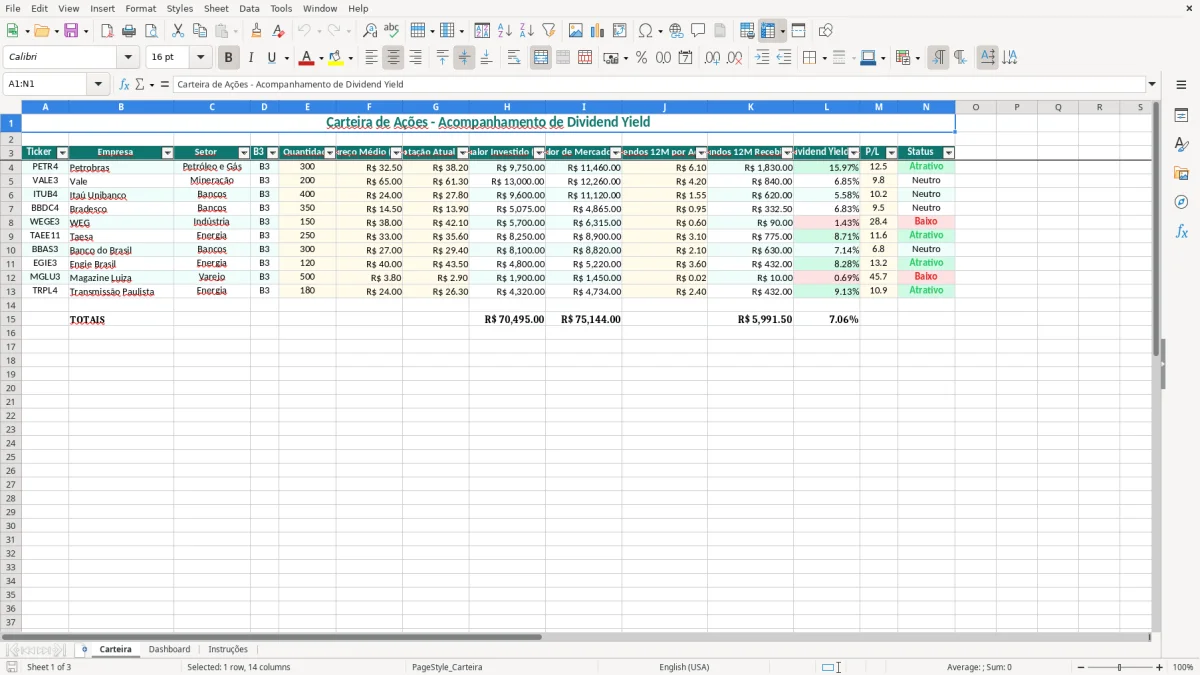
Task: Switch to the Instruções sheet tab
Action: [x=228, y=649]
